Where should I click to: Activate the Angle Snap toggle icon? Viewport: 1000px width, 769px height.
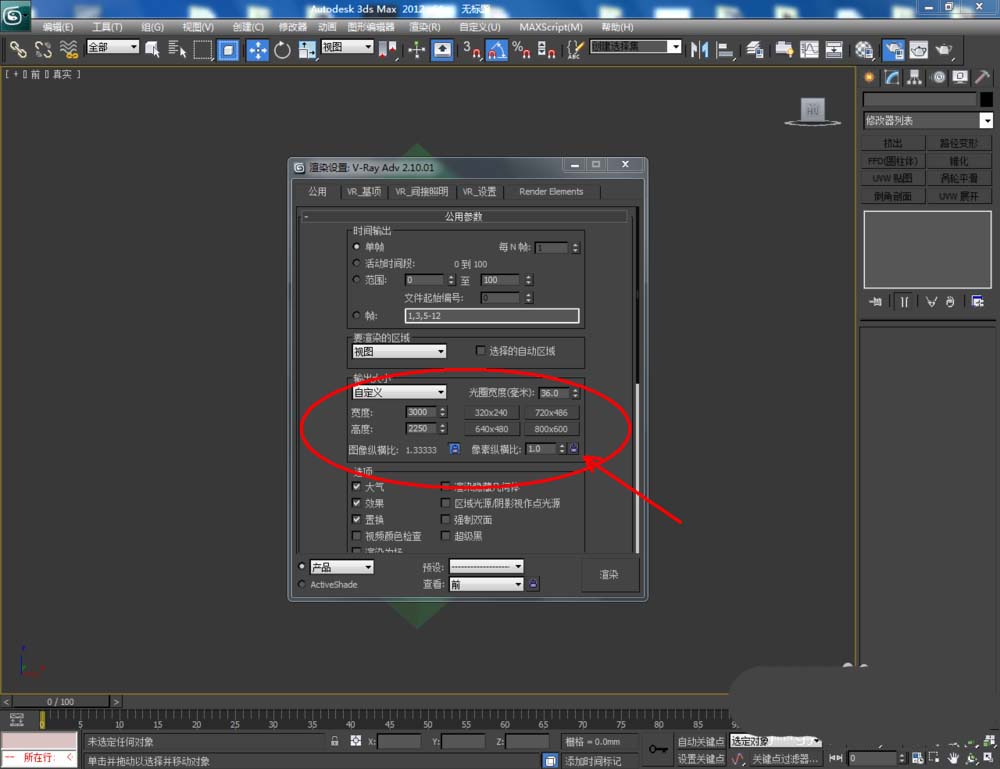click(x=497, y=49)
